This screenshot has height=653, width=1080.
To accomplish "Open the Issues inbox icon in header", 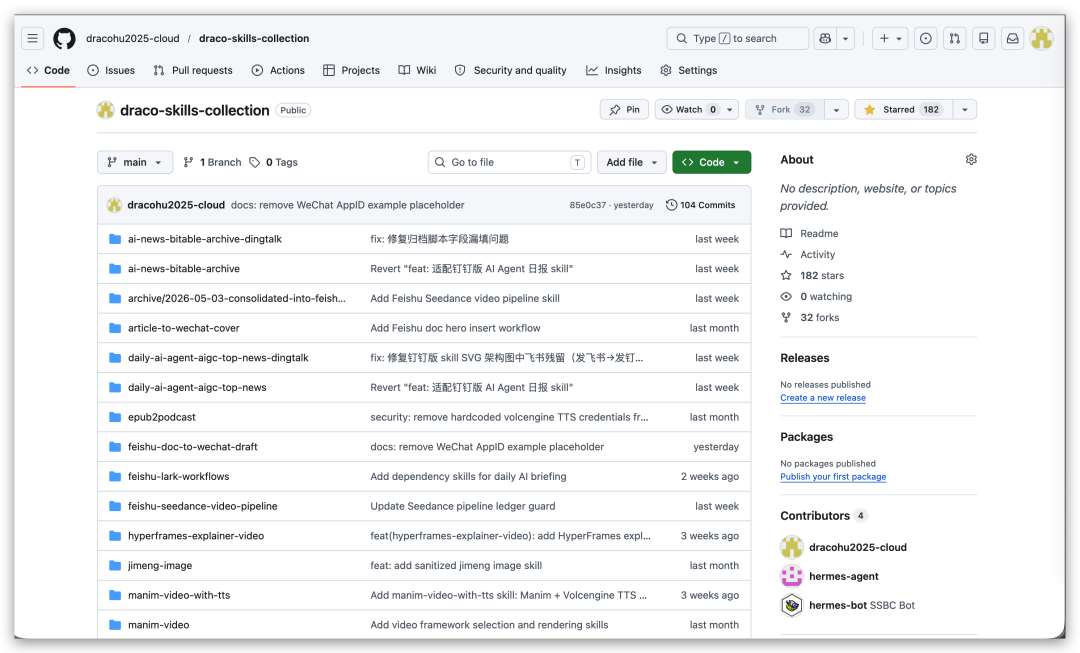I will [x=926, y=39].
